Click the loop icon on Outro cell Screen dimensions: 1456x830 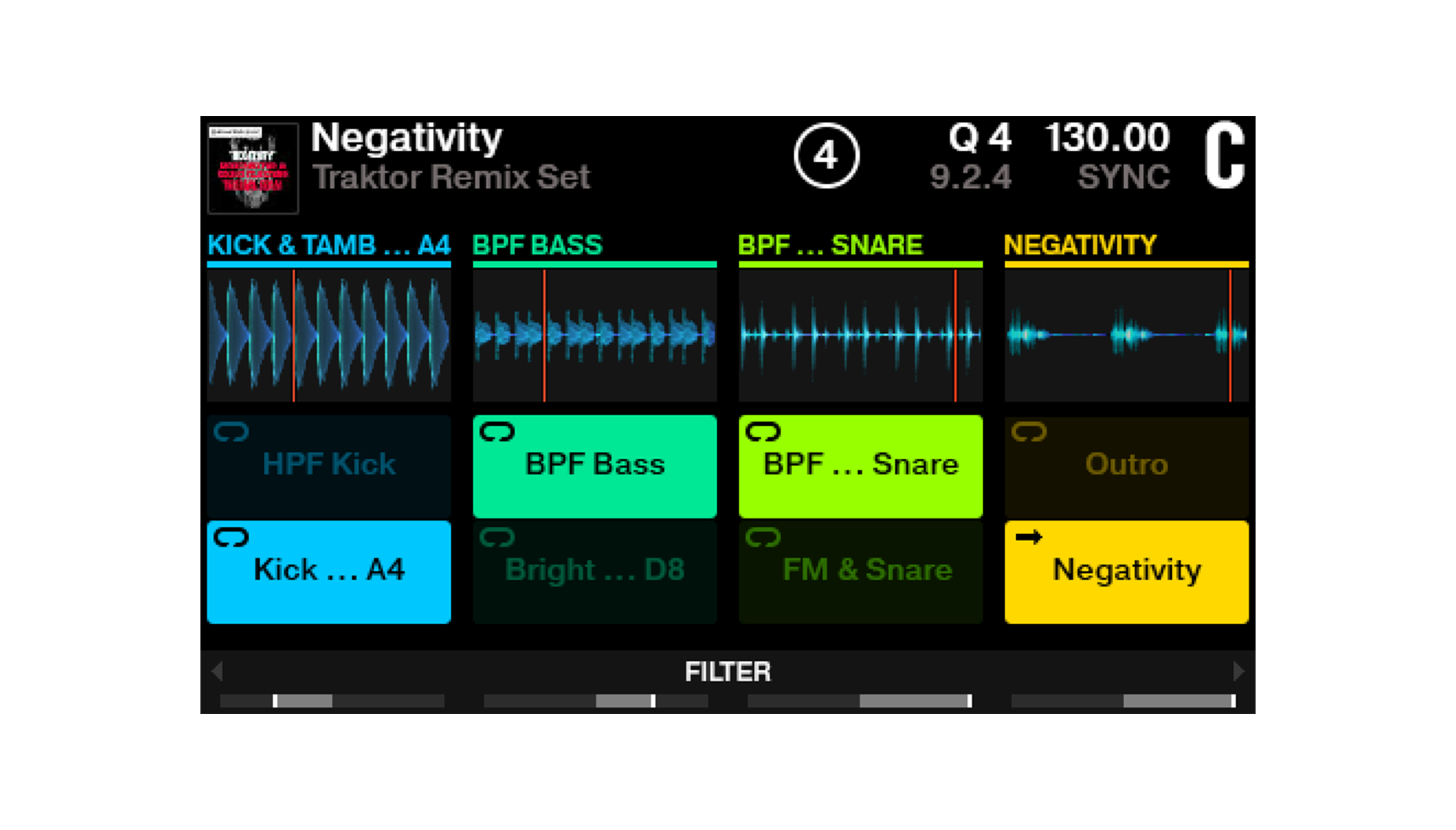coord(1029,431)
